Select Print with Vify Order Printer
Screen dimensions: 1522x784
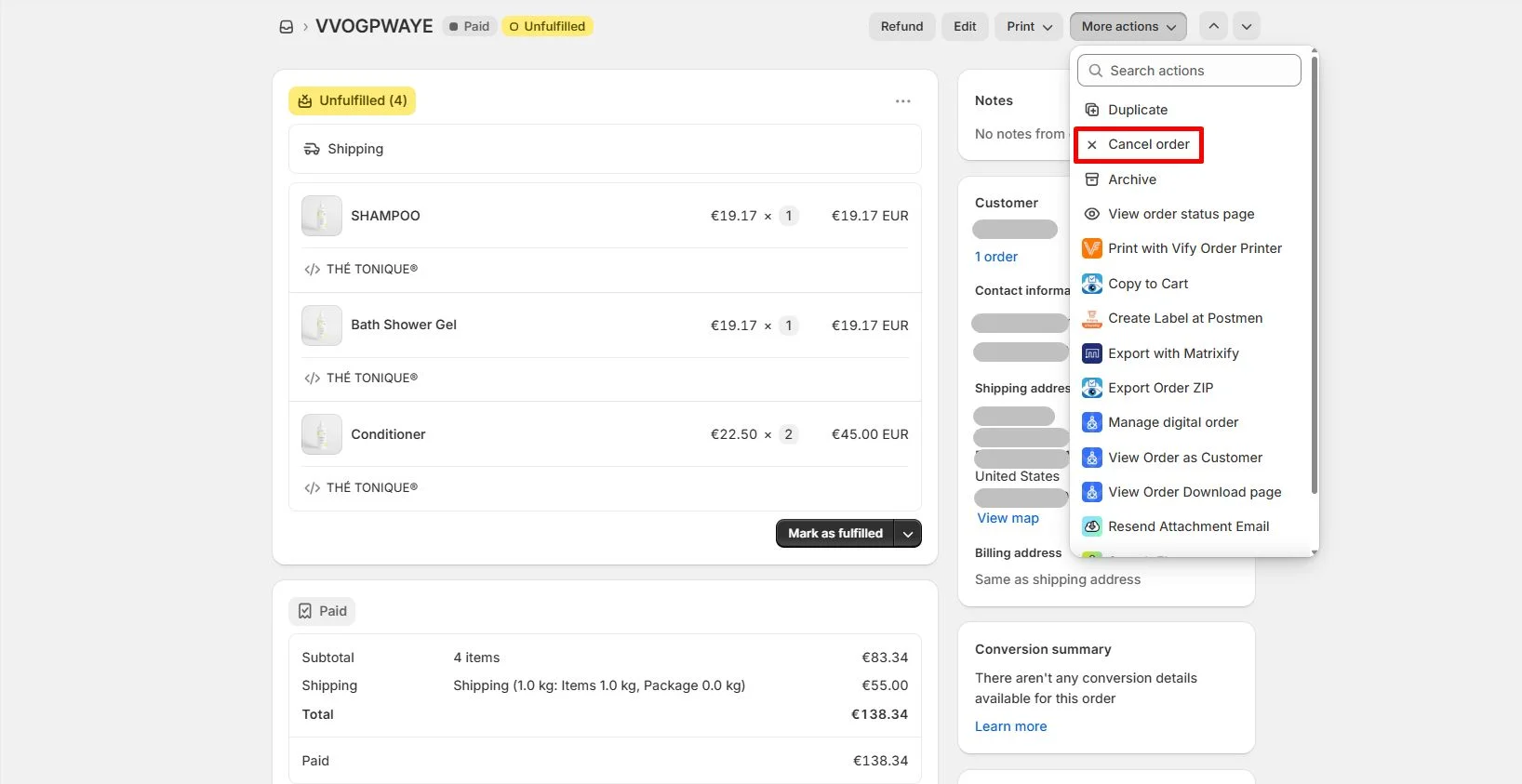[1189, 248]
